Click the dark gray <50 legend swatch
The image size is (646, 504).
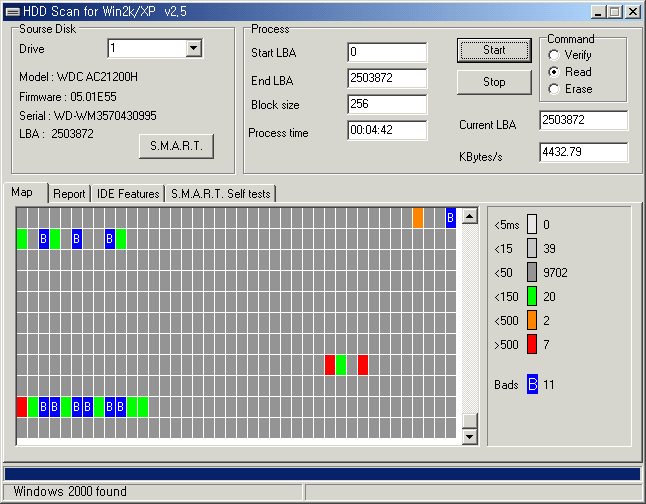[x=532, y=272]
